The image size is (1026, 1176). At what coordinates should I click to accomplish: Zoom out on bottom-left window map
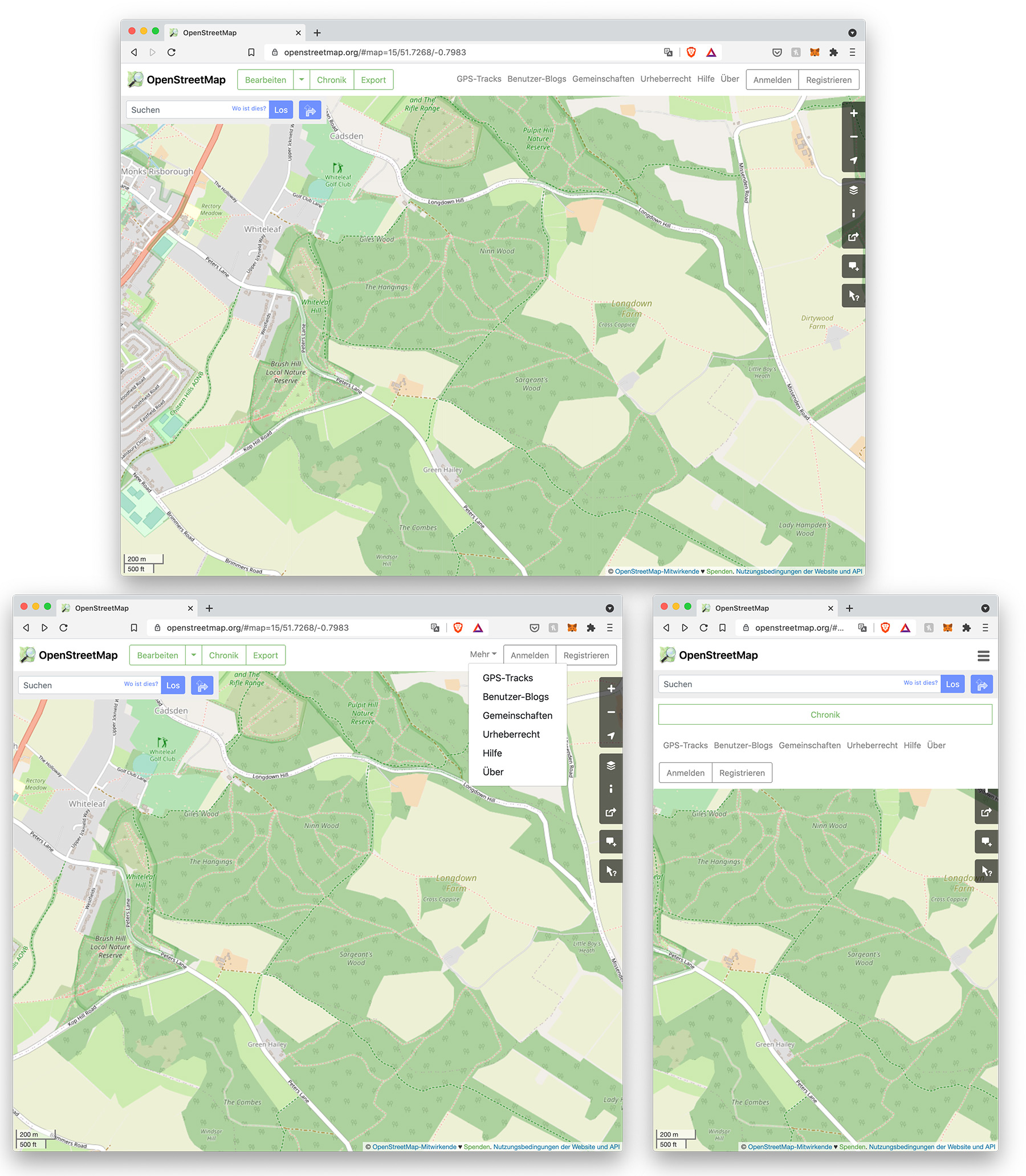(611, 712)
